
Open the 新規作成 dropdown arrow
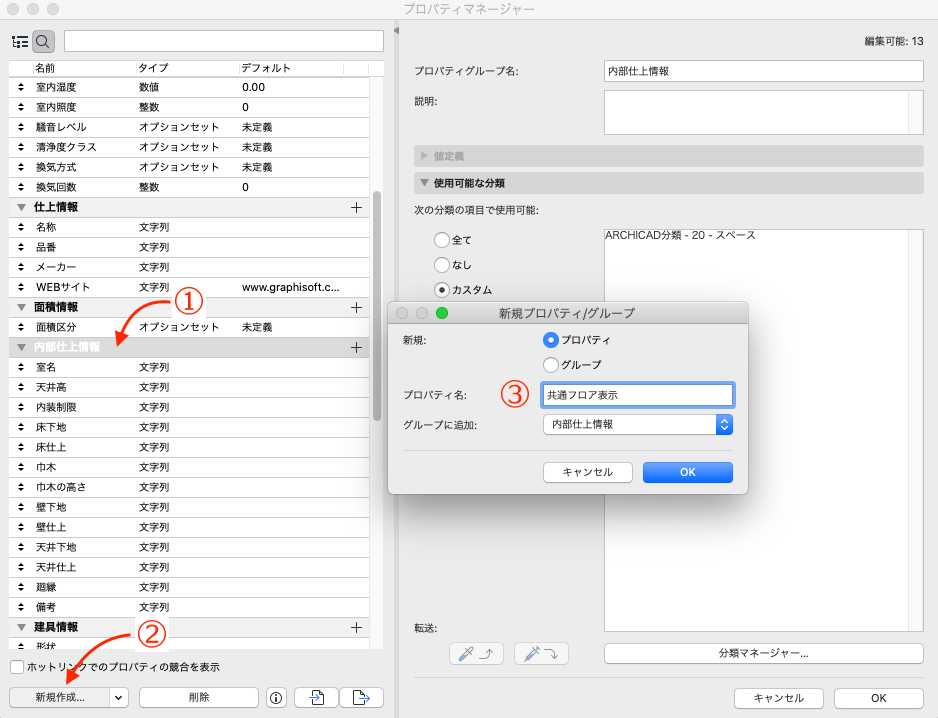tap(118, 698)
